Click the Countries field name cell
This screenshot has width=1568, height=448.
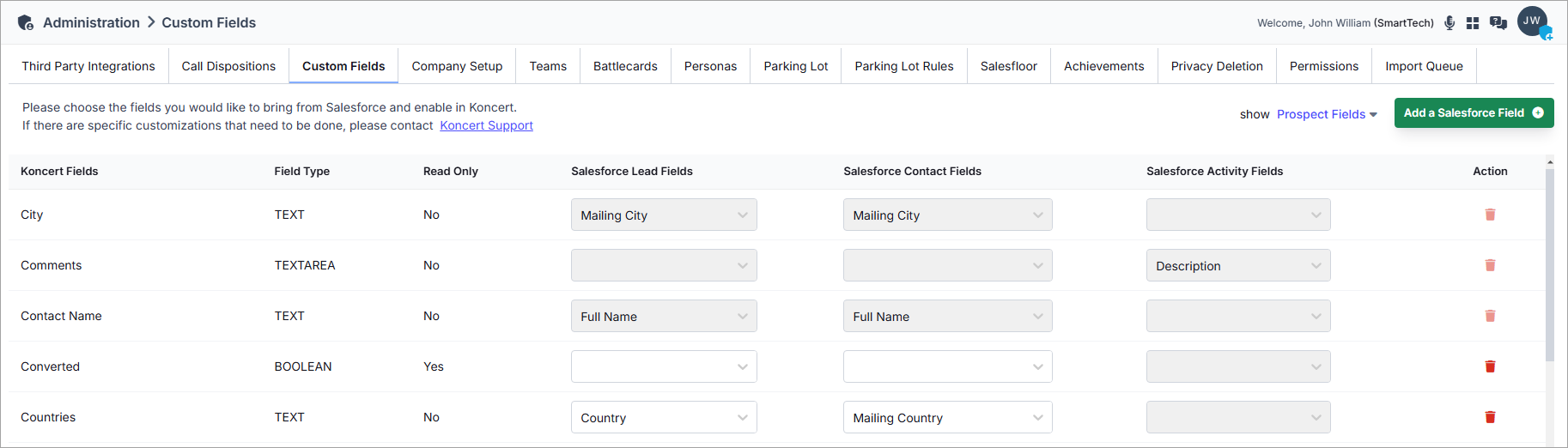(48, 417)
